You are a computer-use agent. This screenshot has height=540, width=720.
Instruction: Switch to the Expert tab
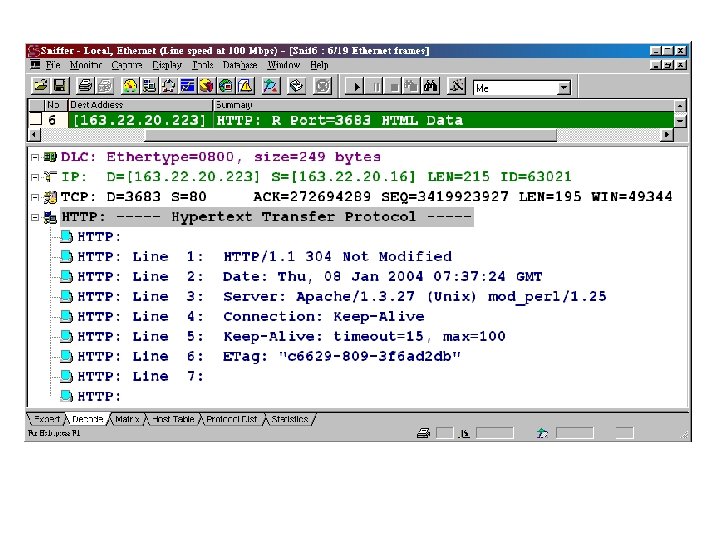coord(47,419)
